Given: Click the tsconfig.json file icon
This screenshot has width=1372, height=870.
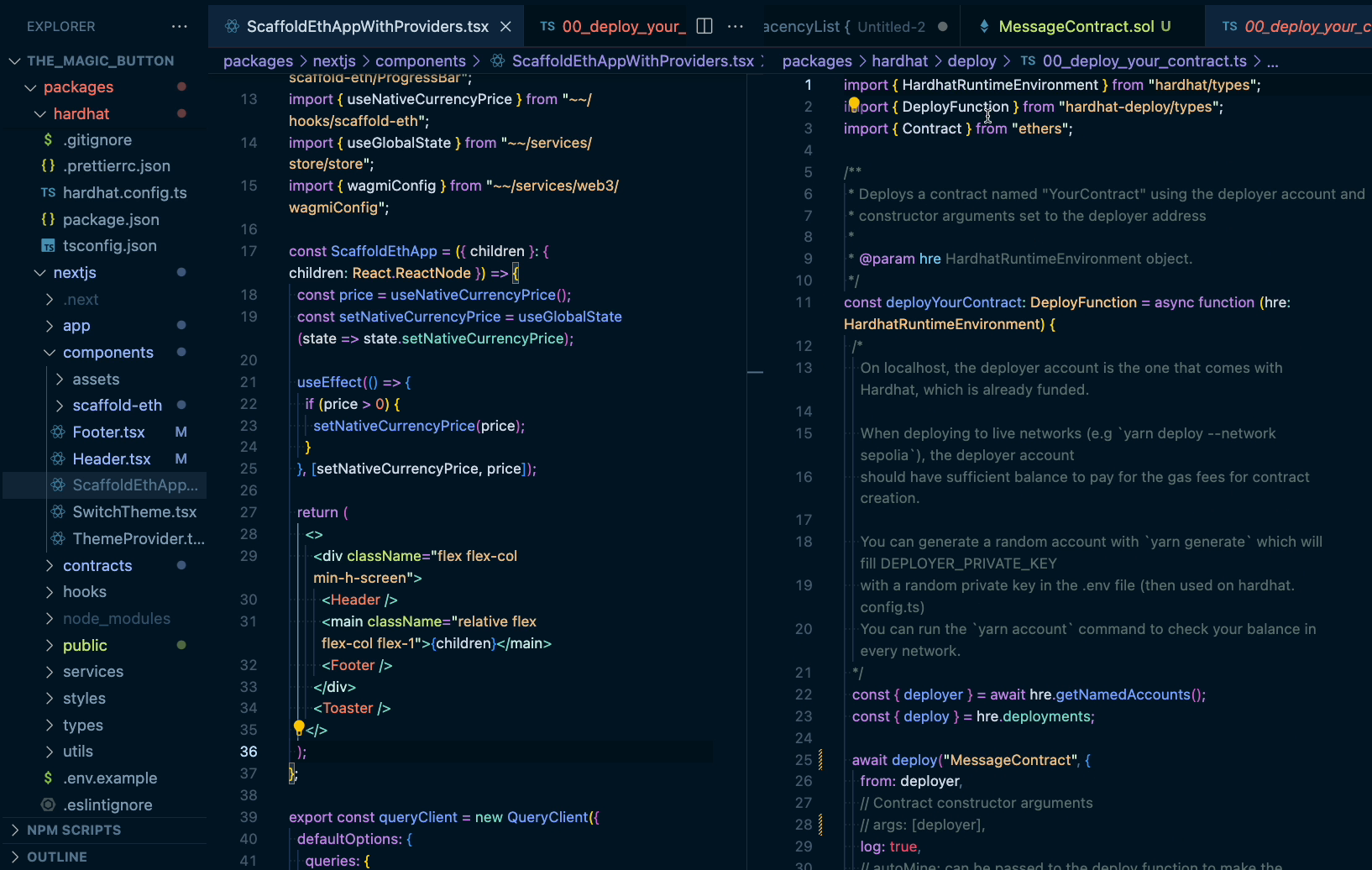Looking at the screenshot, I should 48,246.
